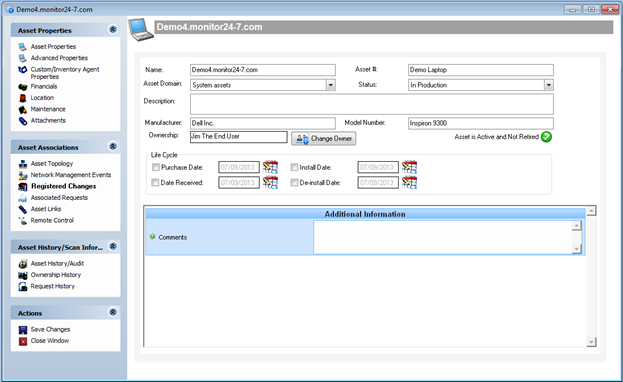Click the Asset History/Audit icon
623x382 pixels.
click(x=23, y=264)
